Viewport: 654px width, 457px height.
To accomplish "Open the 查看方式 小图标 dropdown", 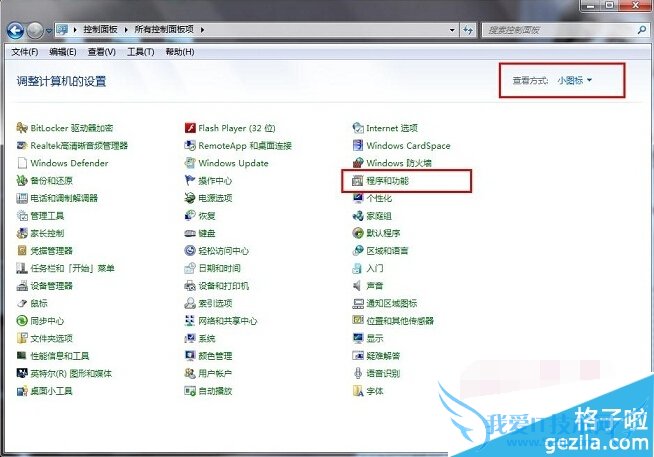I will [575, 80].
